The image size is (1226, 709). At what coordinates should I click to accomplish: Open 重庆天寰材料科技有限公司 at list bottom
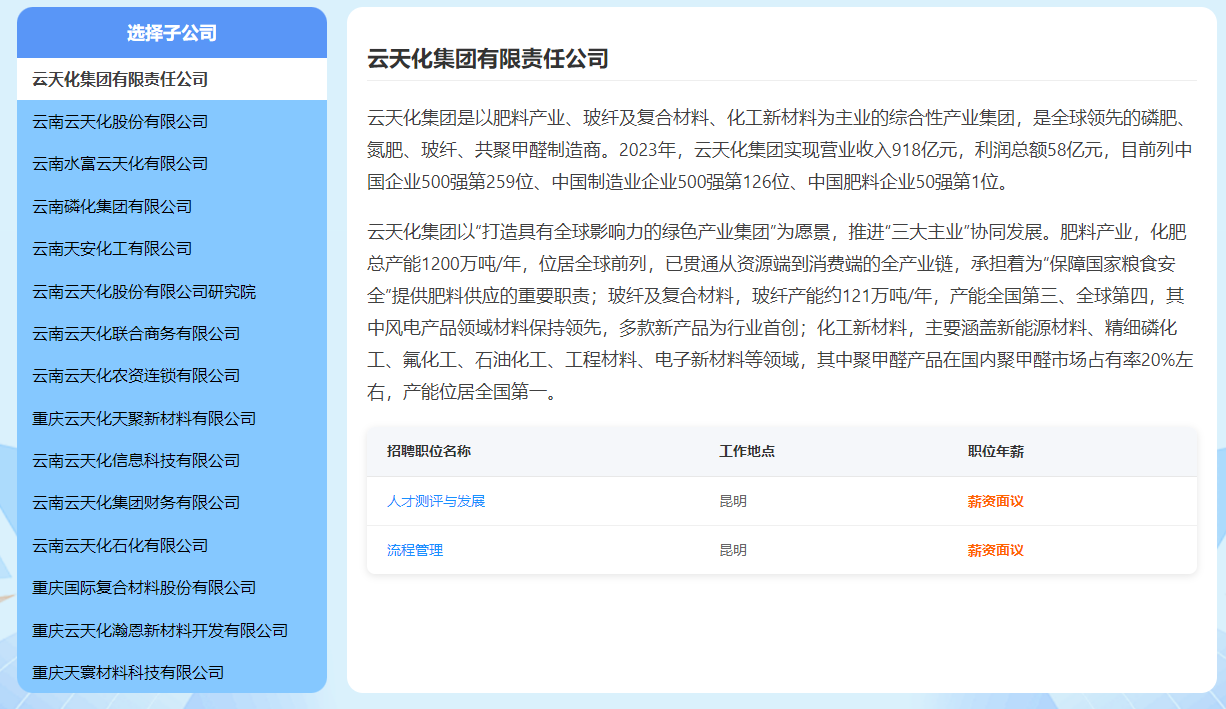pyautogui.click(x=128, y=673)
